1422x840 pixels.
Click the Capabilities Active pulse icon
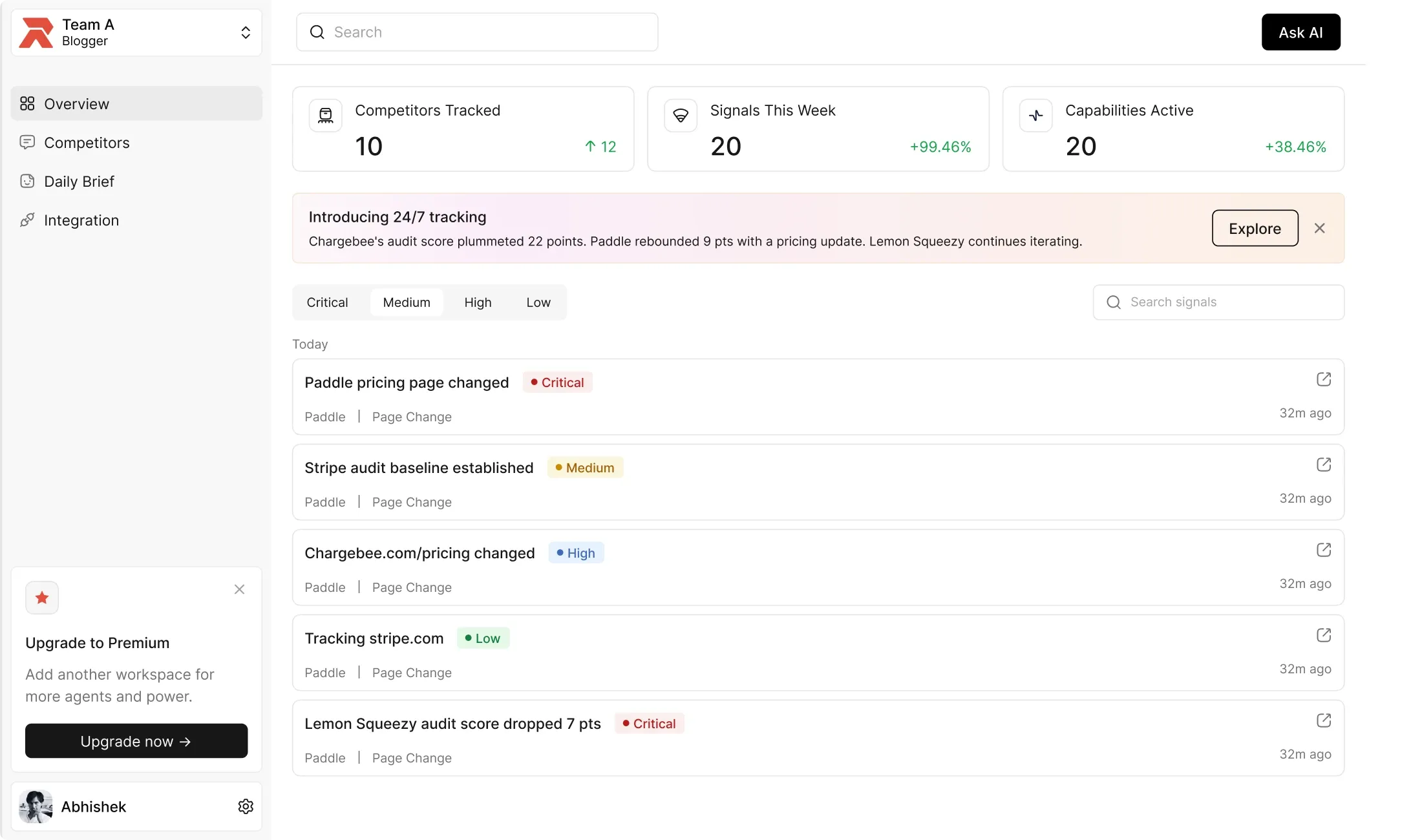point(1035,116)
